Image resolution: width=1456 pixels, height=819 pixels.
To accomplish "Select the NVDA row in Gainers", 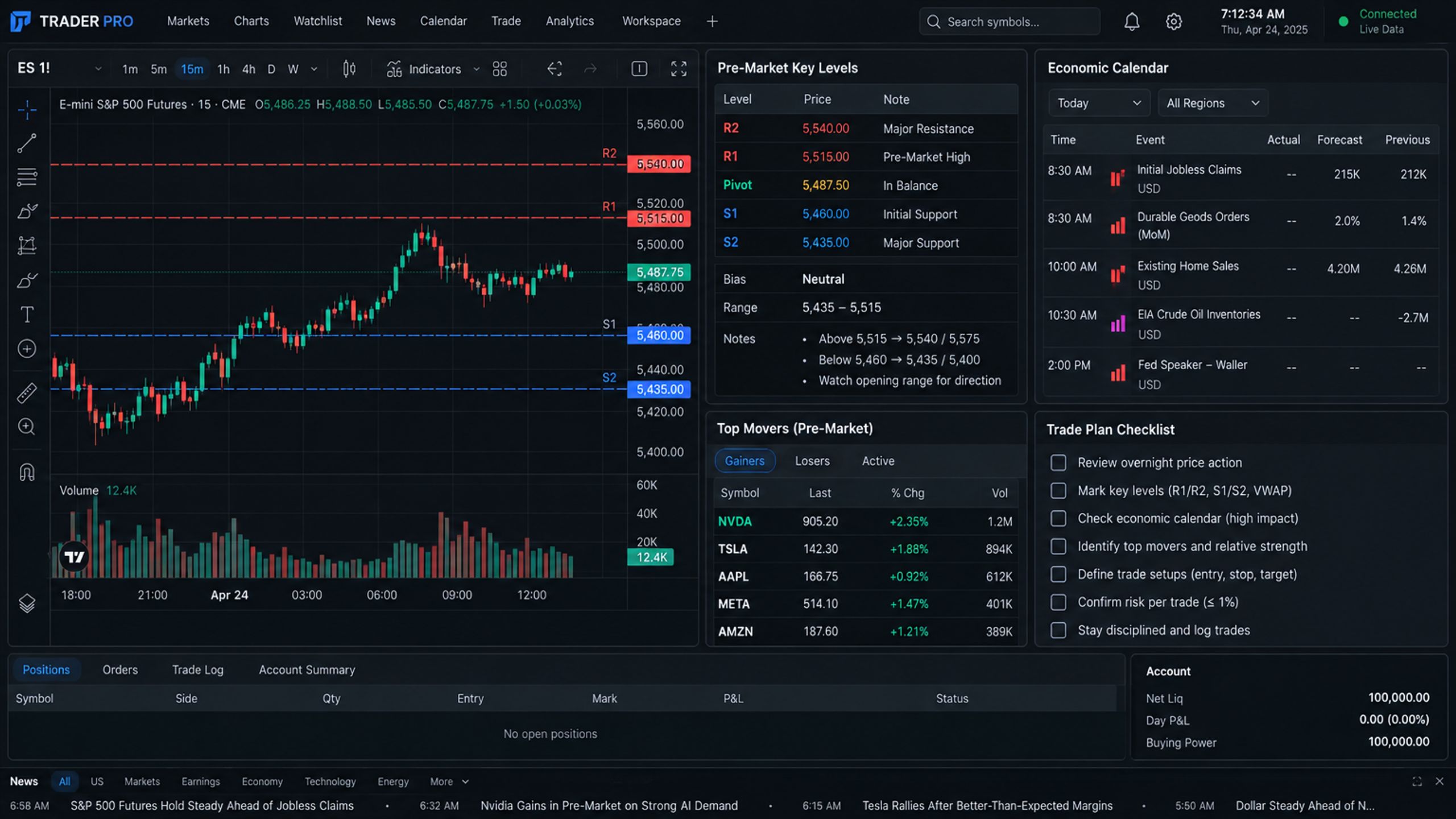I will [x=866, y=521].
